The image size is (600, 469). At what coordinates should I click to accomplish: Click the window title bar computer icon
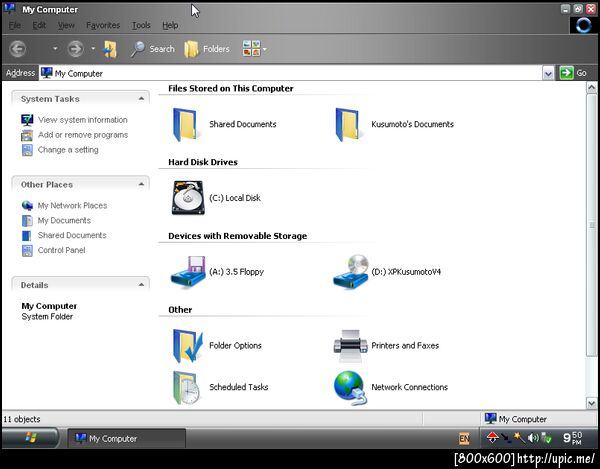click(9, 8)
